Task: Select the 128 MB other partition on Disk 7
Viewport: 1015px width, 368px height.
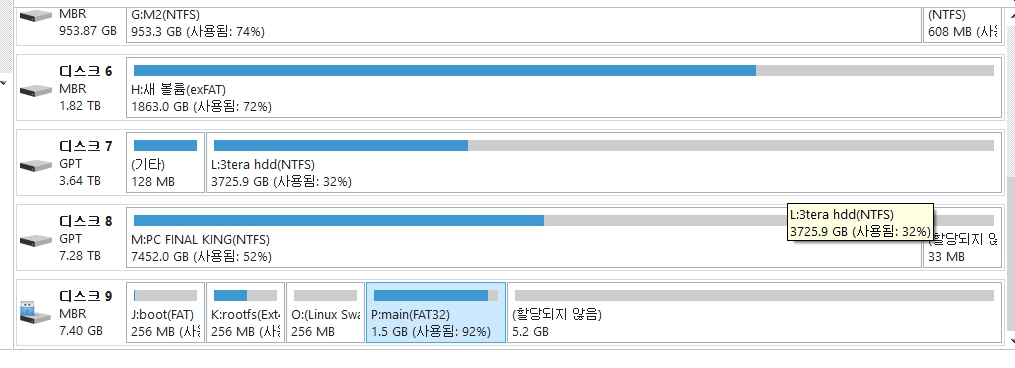Action: tap(165, 162)
